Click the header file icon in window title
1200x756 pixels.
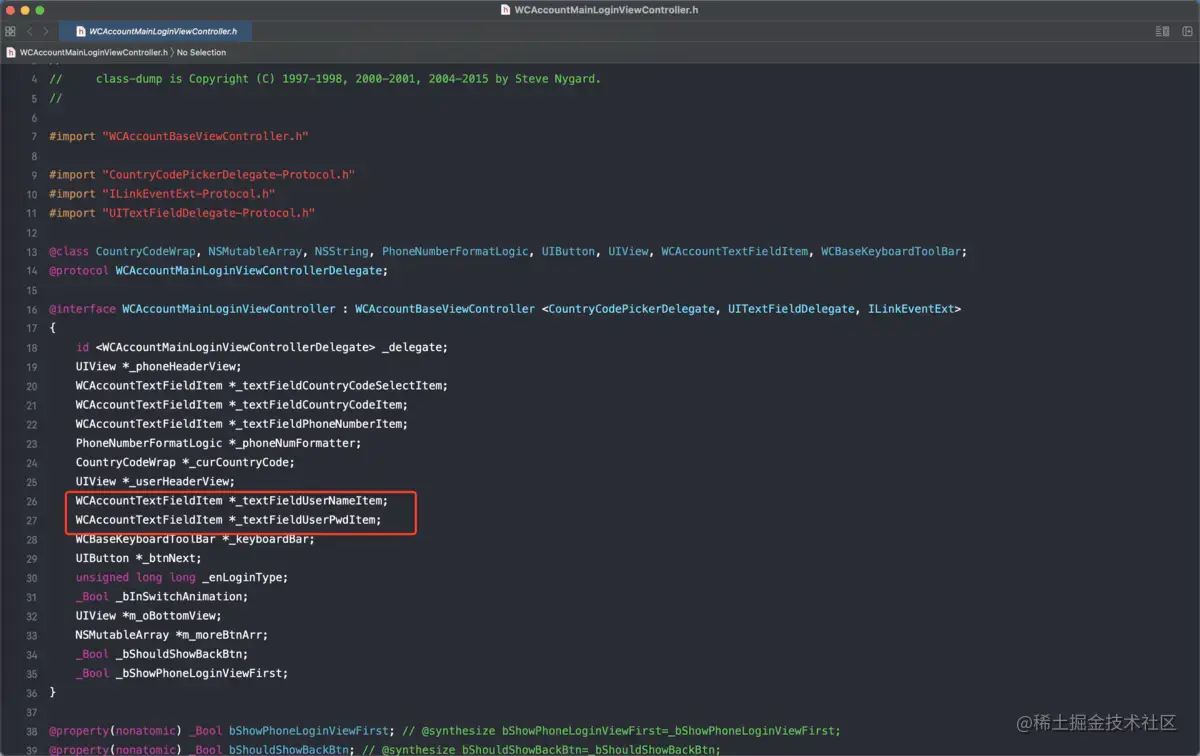point(506,10)
